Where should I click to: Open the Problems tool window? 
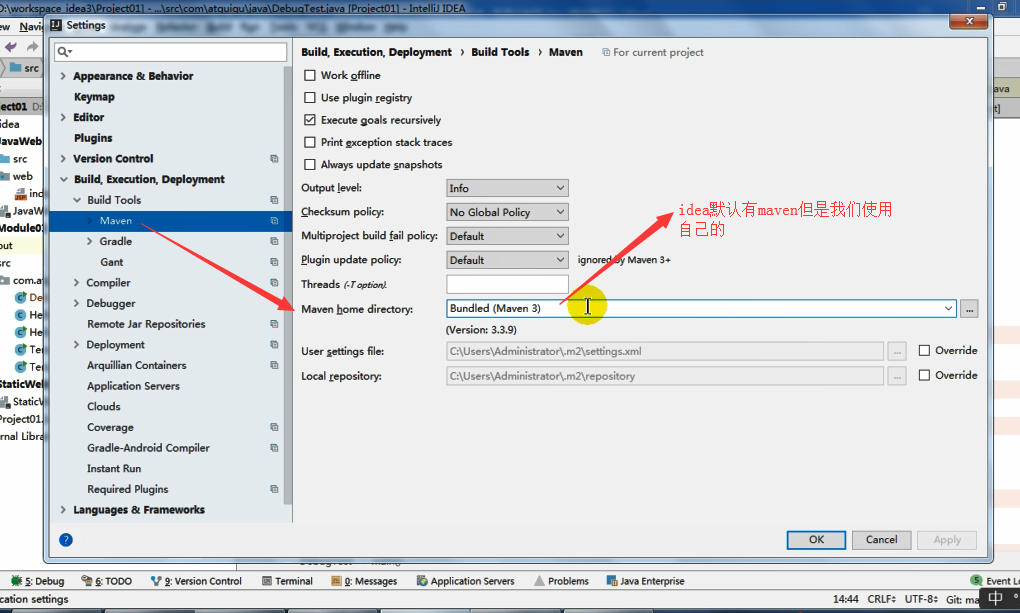[561, 581]
